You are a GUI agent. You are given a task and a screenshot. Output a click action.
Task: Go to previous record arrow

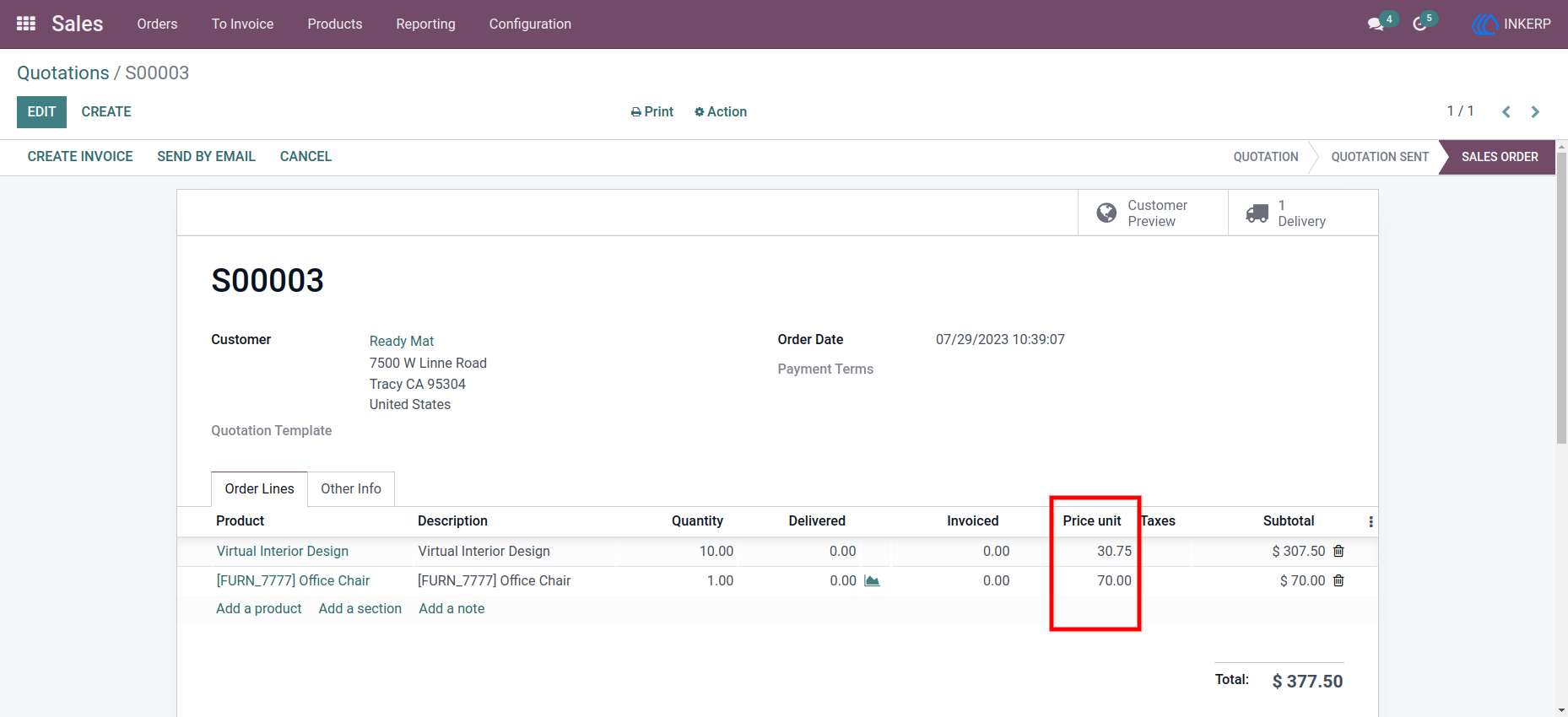coord(1506,111)
